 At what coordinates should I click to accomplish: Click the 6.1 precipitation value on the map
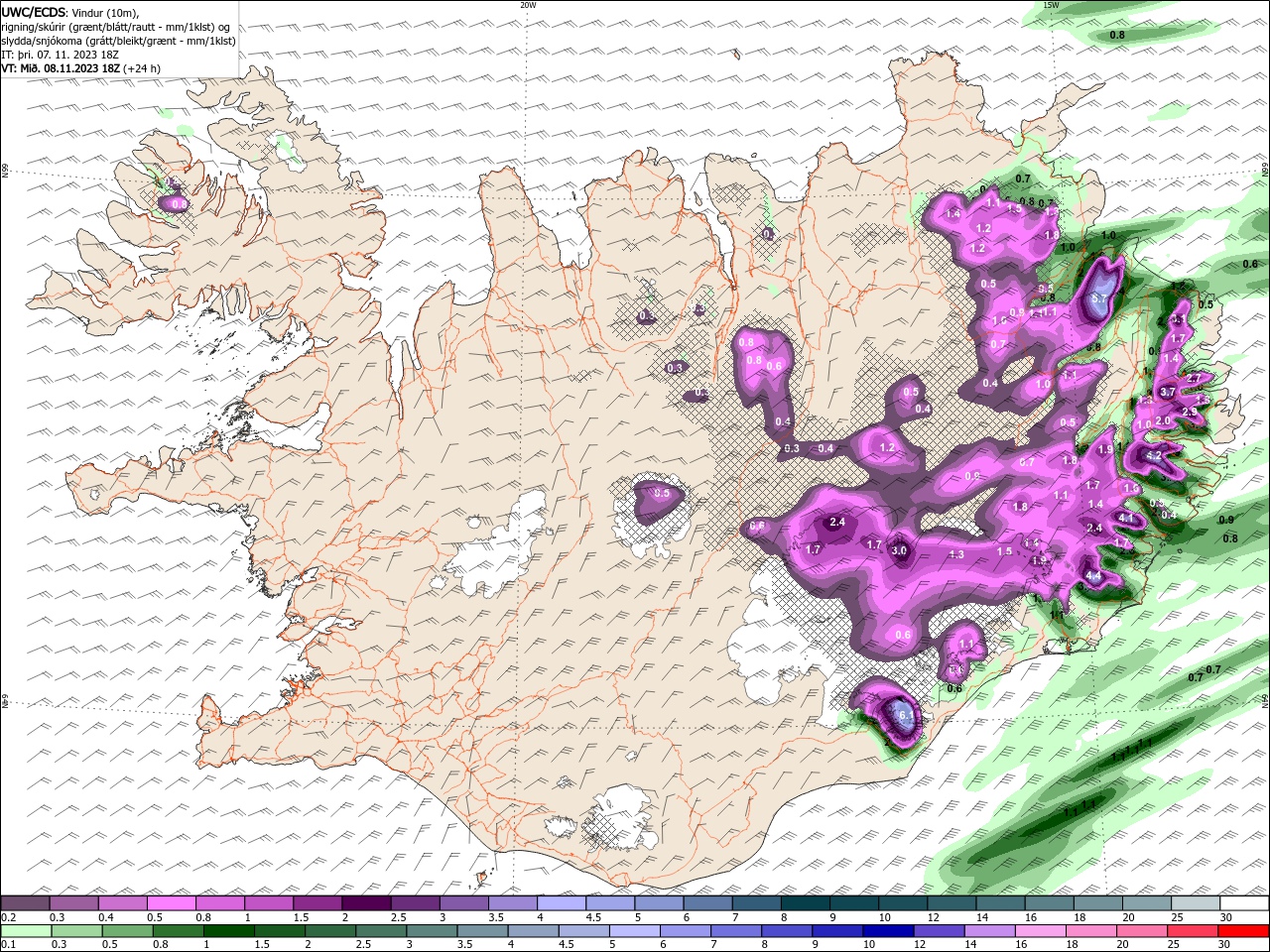[905, 714]
